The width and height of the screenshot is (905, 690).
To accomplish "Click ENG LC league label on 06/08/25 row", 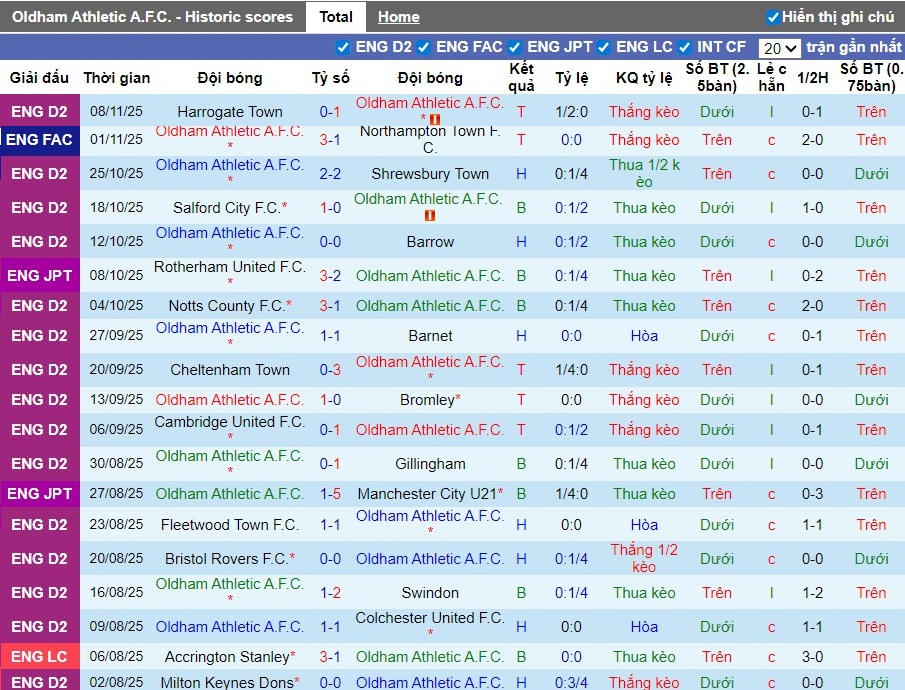I will (39, 657).
